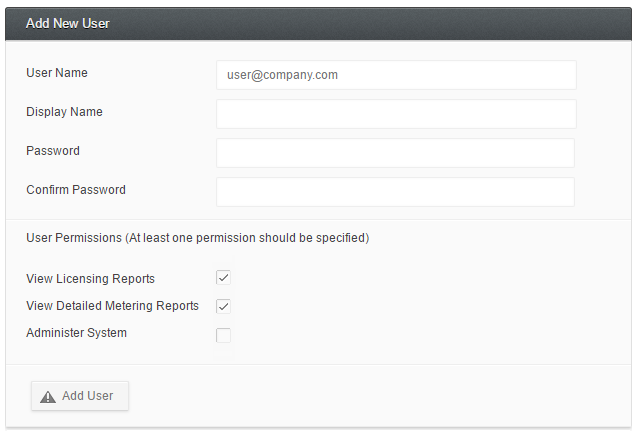The width and height of the screenshot is (636, 434).
Task: Click the divider line below Confirm Password field
Action: click(318, 220)
